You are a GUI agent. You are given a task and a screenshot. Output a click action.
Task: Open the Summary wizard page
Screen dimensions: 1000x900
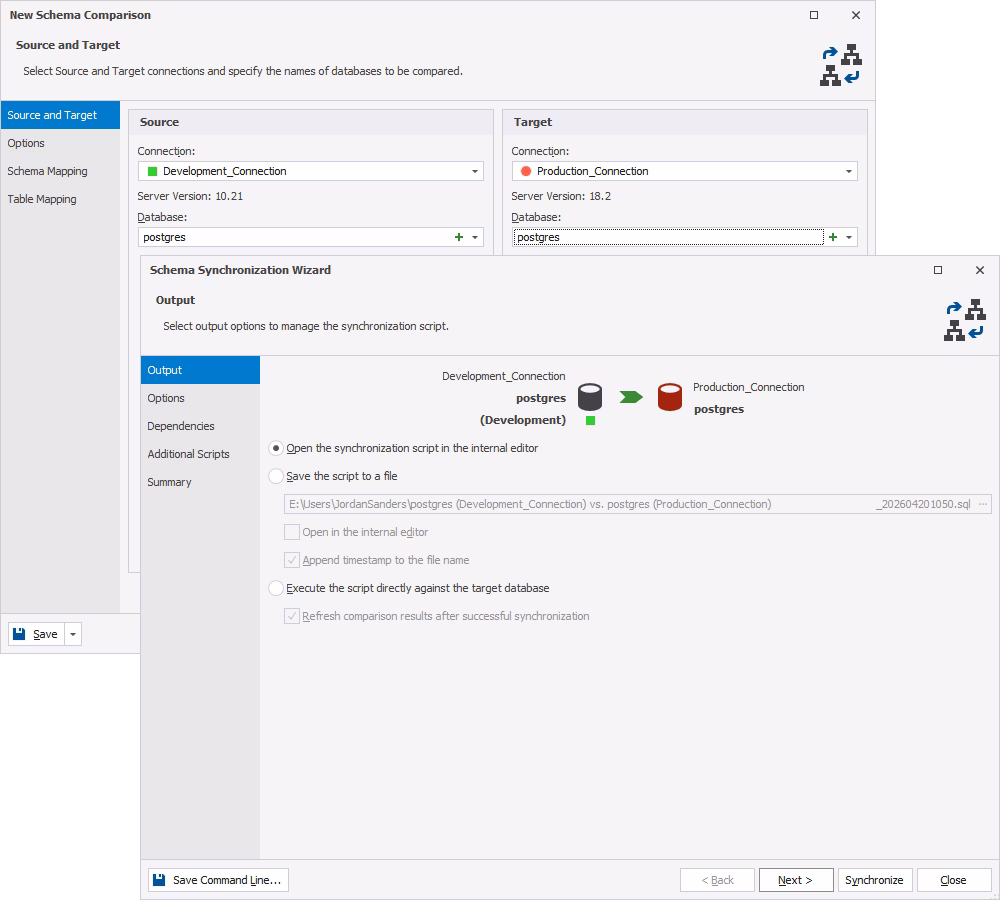pyautogui.click(x=200, y=482)
